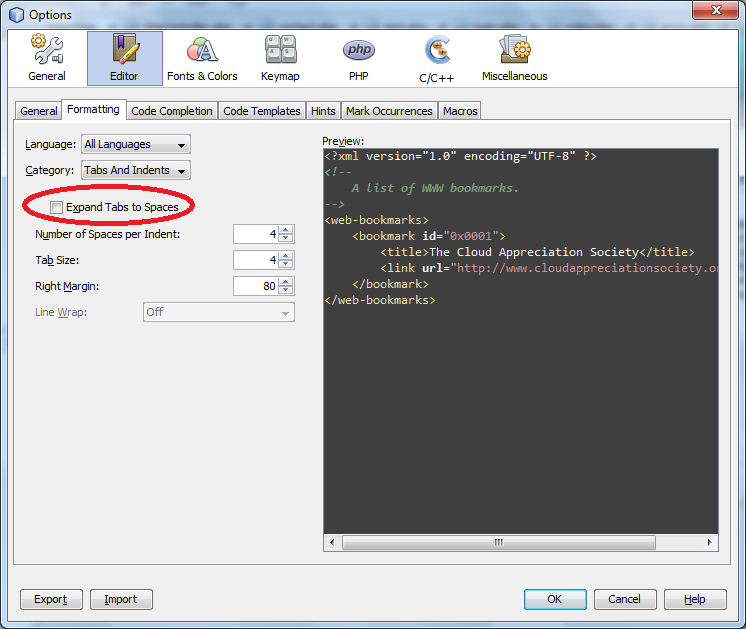The width and height of the screenshot is (746, 629).
Task: Open Help for options dialog
Action: coord(695,599)
